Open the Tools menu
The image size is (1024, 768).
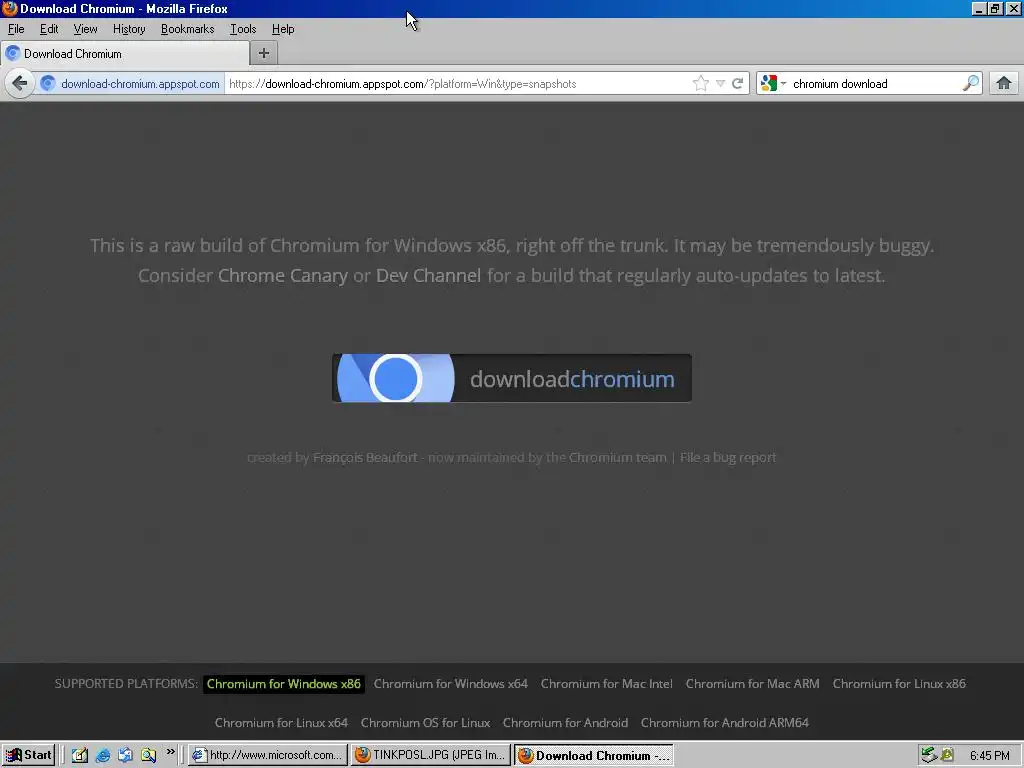(243, 29)
